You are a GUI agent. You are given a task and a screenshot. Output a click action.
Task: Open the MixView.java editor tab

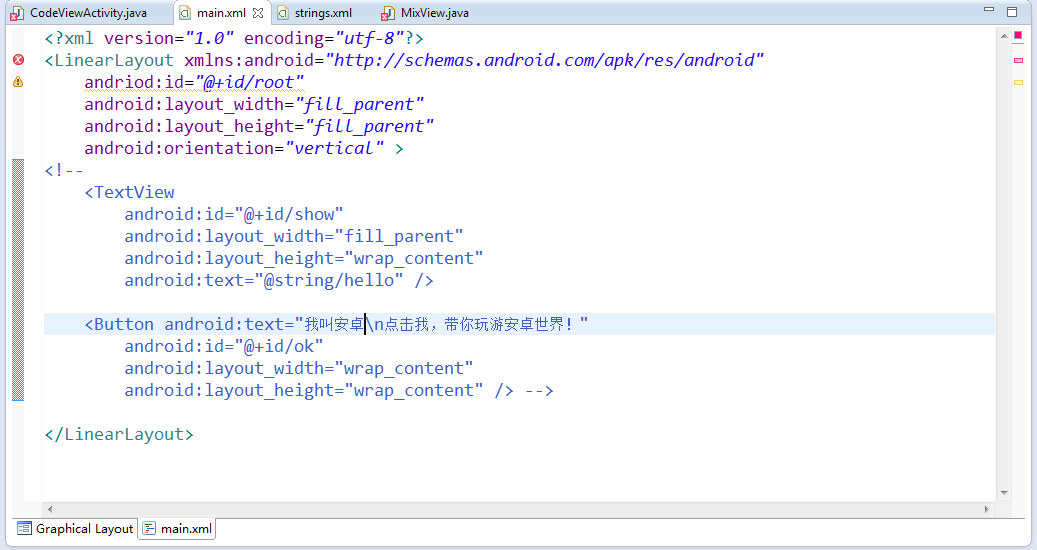[x=433, y=13]
